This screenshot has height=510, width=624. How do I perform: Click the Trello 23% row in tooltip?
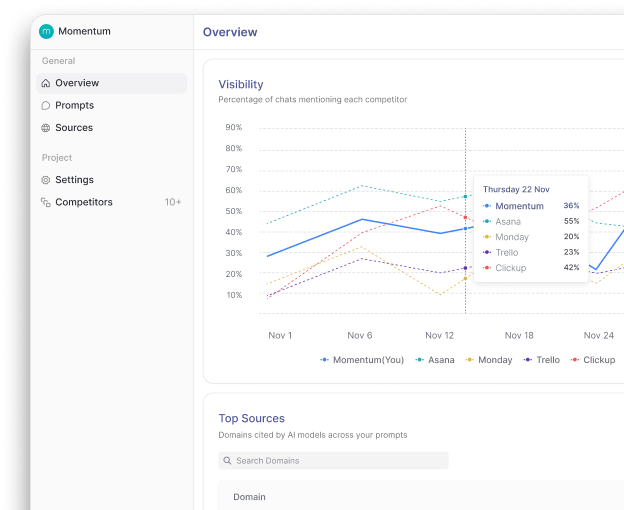531,253
